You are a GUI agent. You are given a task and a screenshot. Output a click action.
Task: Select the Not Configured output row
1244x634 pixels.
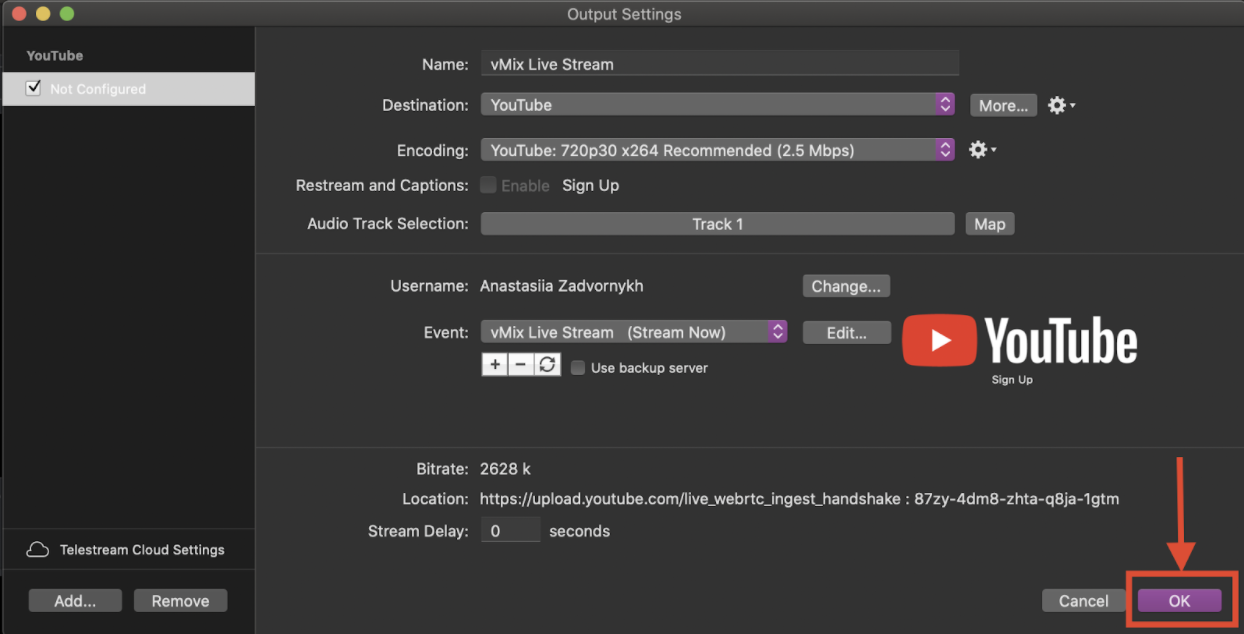(x=128, y=89)
